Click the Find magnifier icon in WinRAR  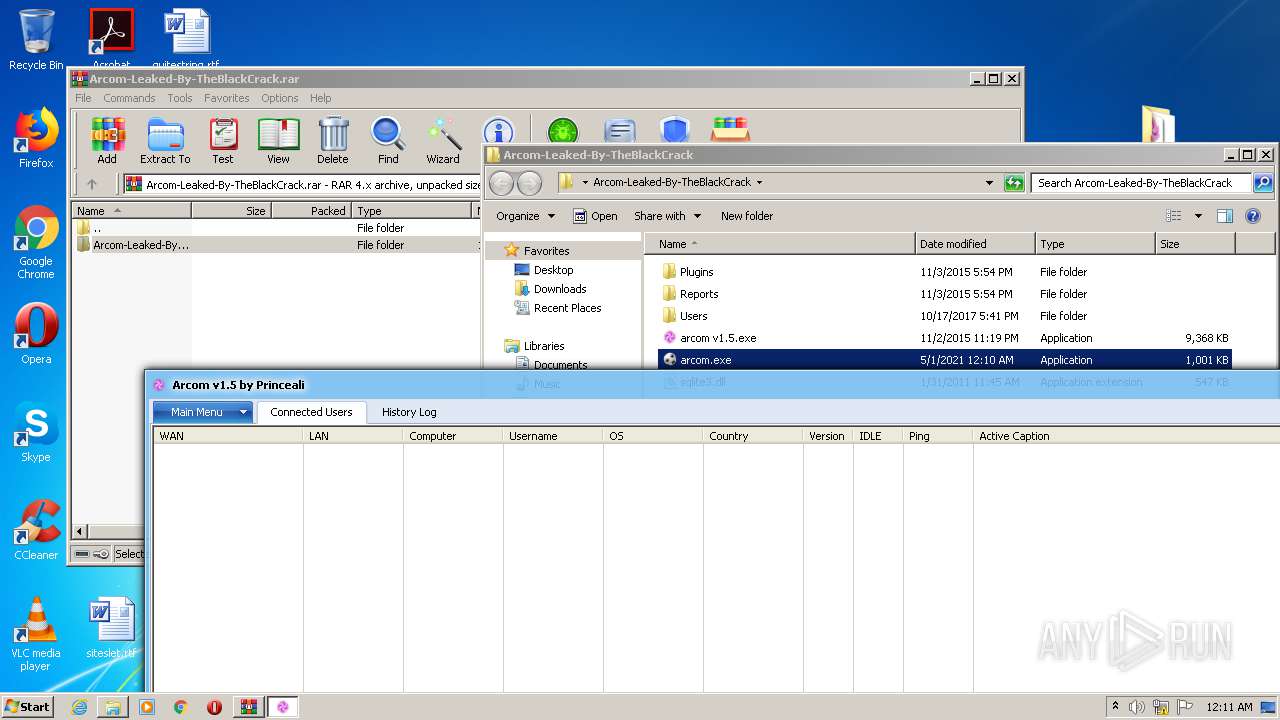(x=388, y=141)
